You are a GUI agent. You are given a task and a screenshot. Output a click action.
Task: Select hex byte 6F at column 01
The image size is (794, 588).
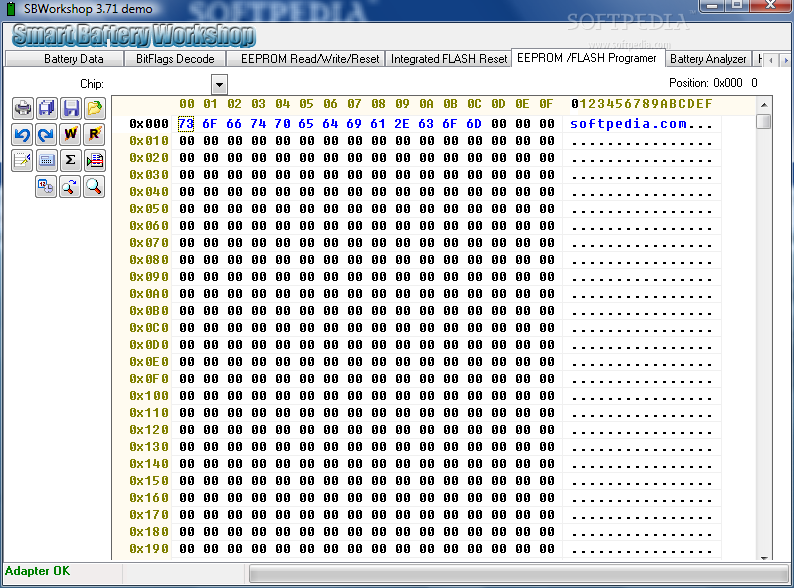click(x=210, y=124)
